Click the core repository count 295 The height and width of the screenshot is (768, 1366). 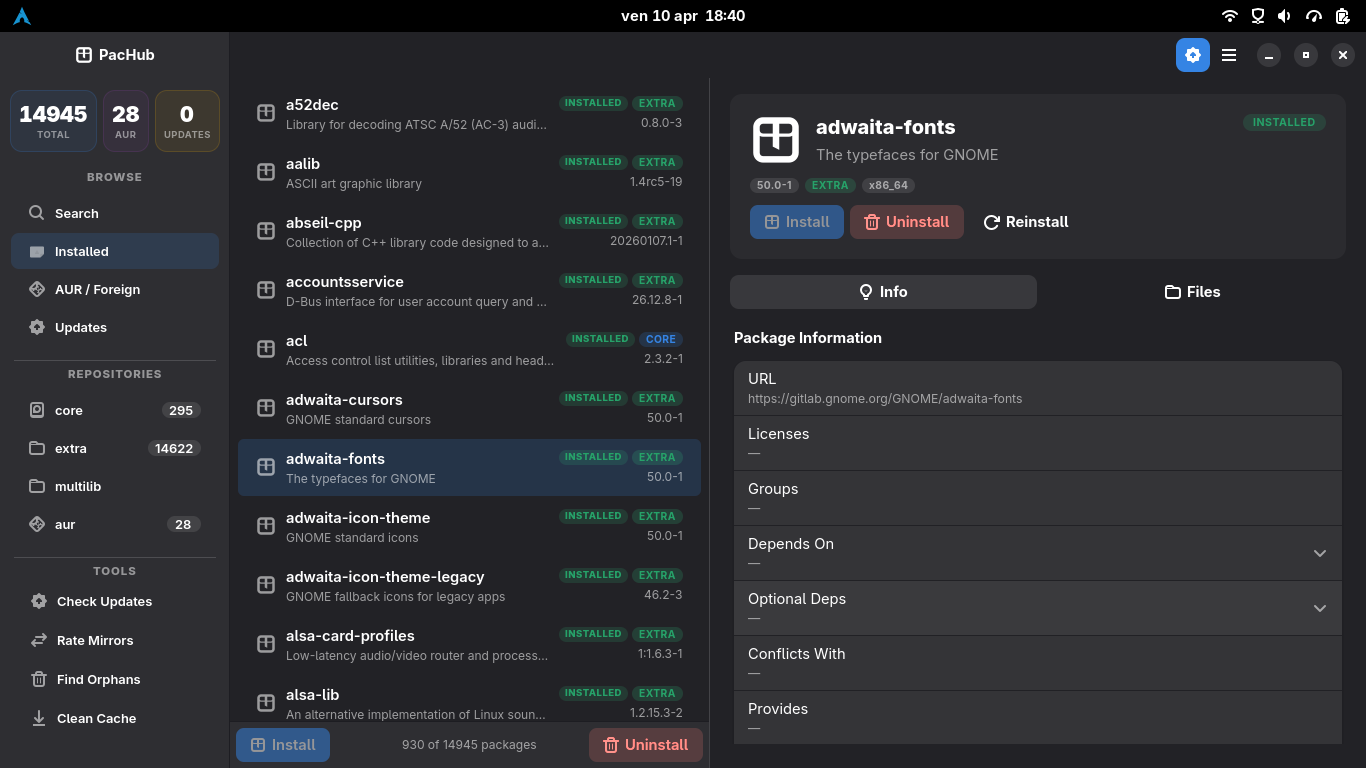pos(181,410)
